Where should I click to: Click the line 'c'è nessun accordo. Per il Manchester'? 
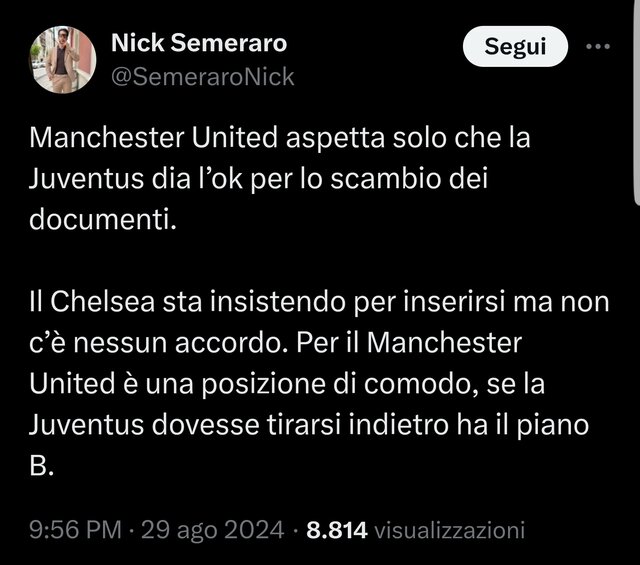[x=276, y=343]
